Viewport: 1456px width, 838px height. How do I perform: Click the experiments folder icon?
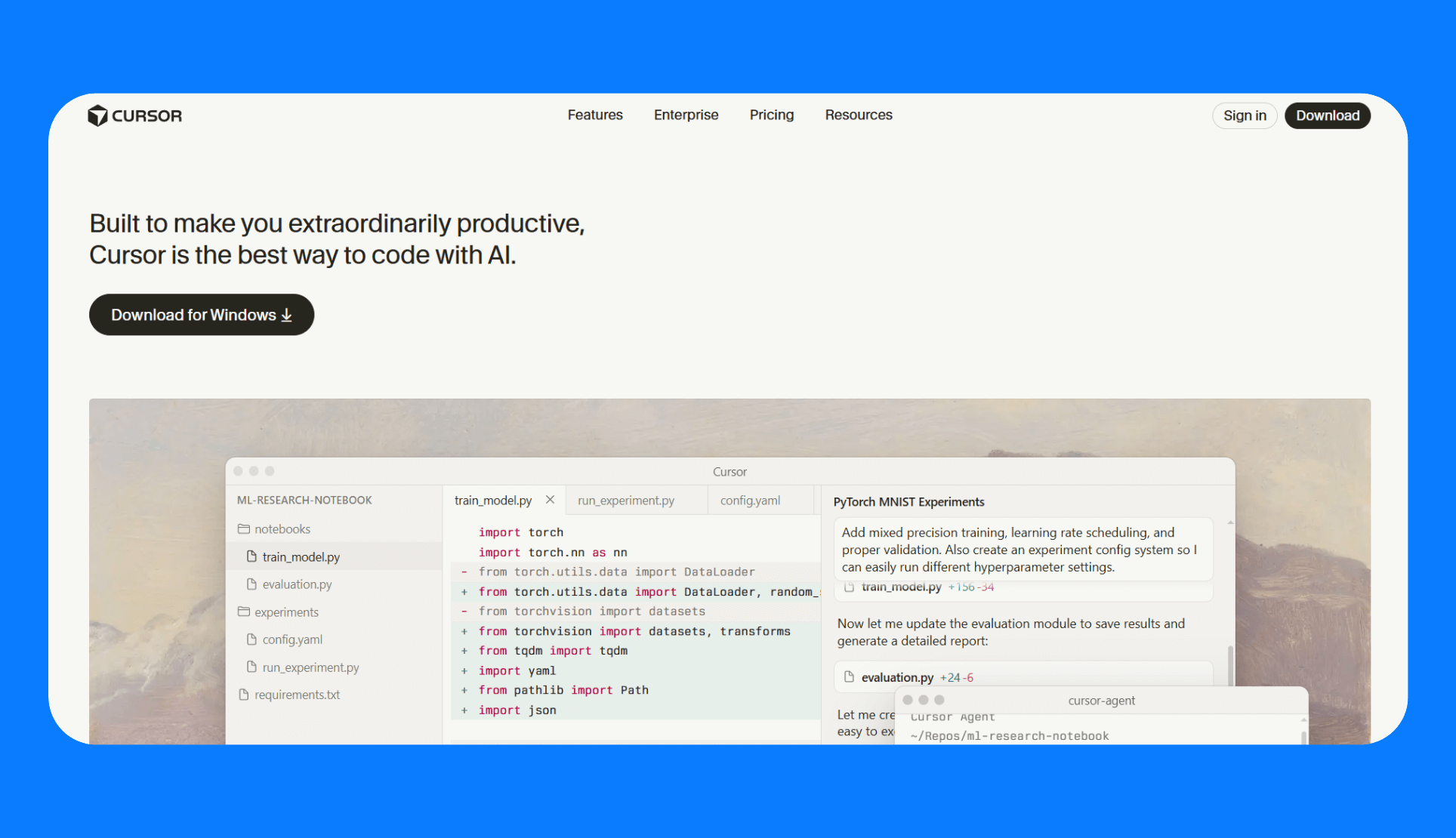pyautogui.click(x=243, y=612)
